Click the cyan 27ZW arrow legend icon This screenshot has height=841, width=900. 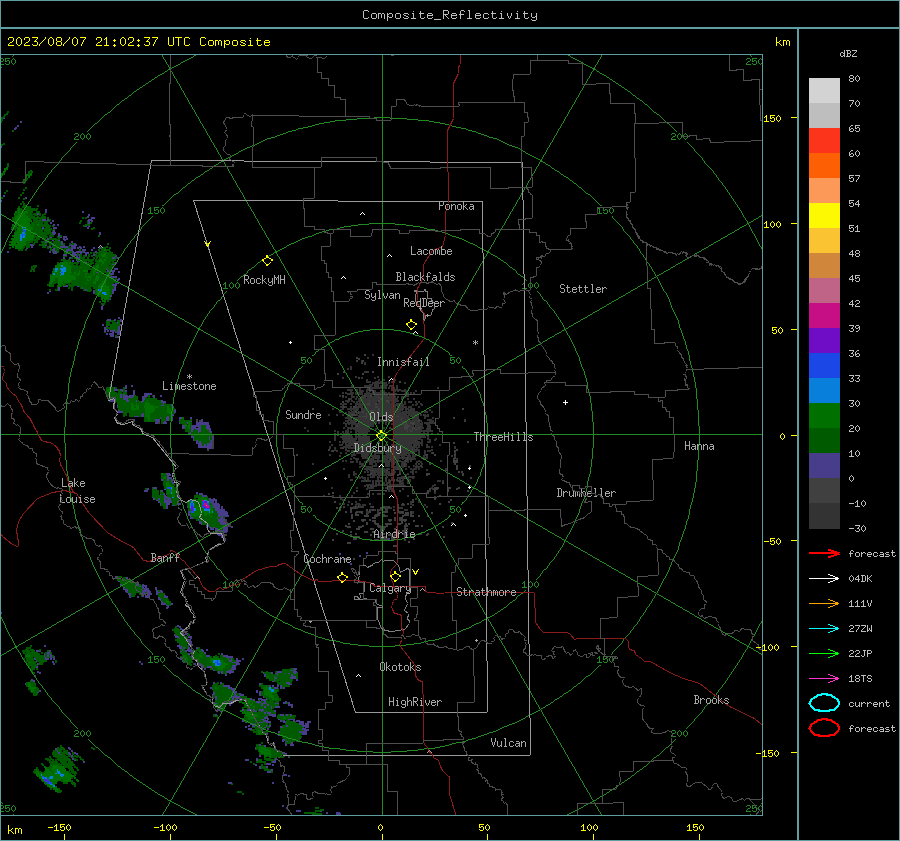coord(824,629)
